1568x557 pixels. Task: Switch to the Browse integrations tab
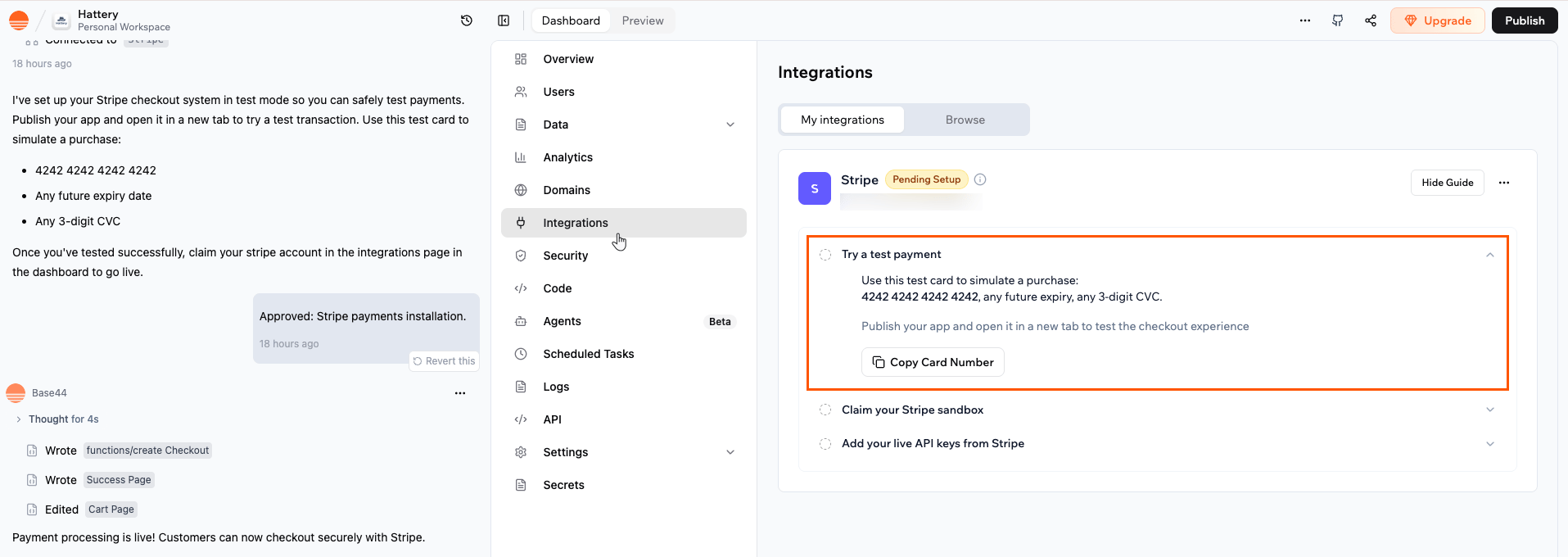click(x=965, y=120)
